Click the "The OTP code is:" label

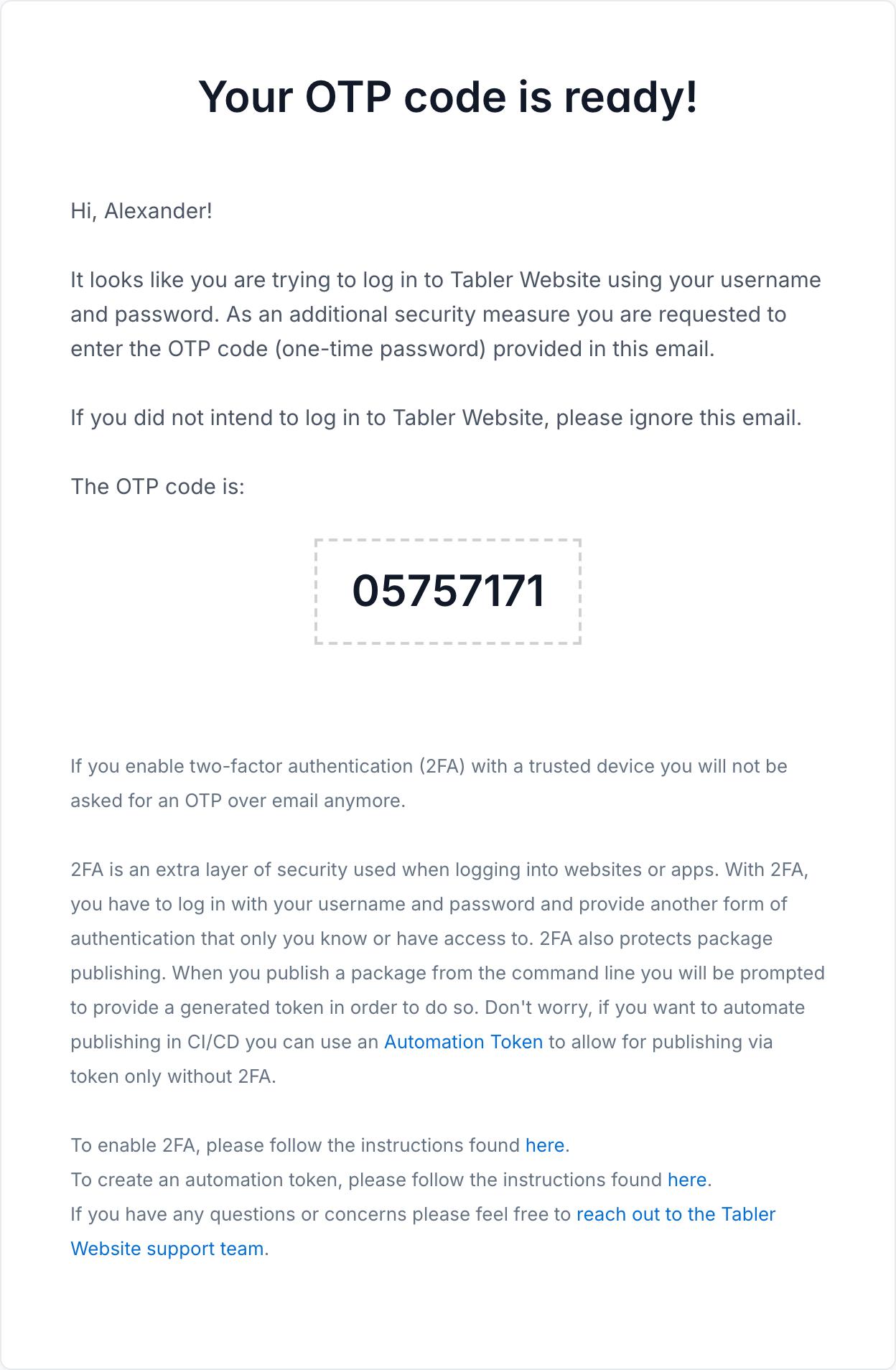tap(157, 487)
